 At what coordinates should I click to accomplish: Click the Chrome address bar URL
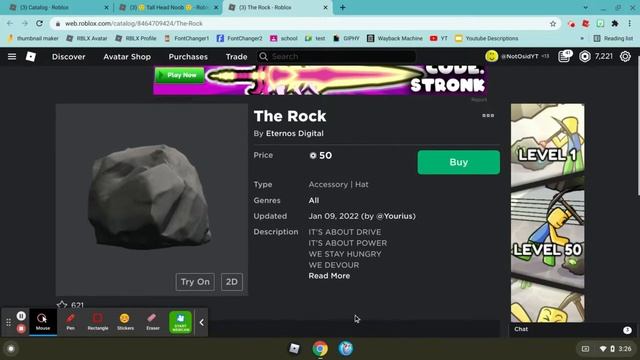point(134,24)
